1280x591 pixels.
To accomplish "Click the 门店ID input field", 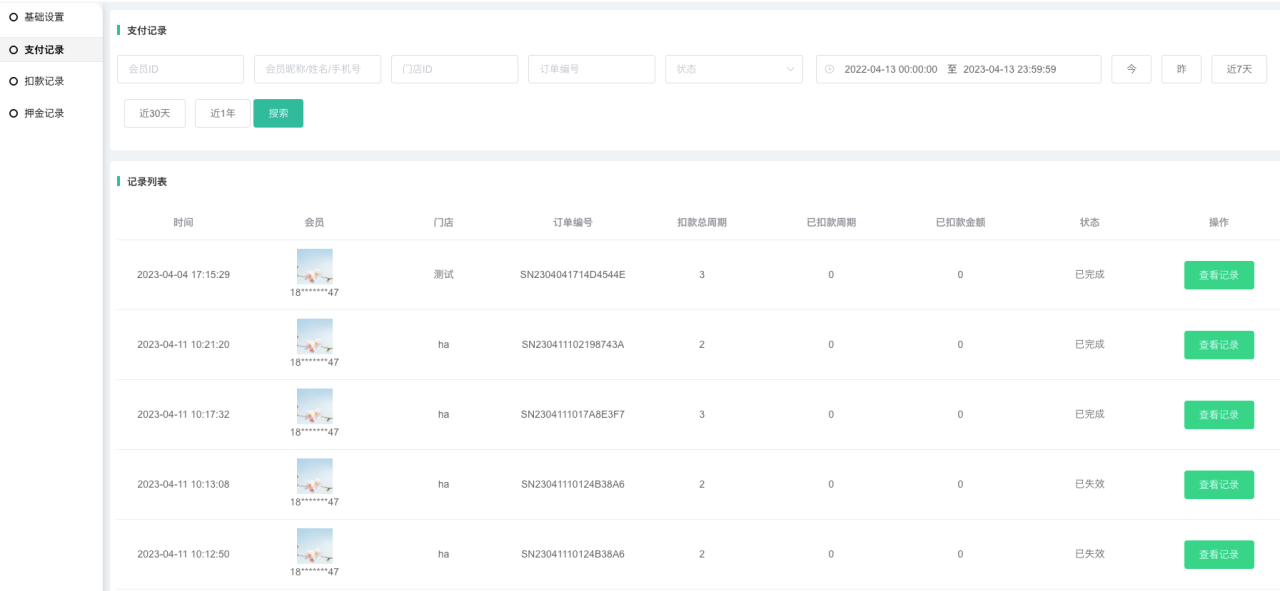I will tap(454, 69).
